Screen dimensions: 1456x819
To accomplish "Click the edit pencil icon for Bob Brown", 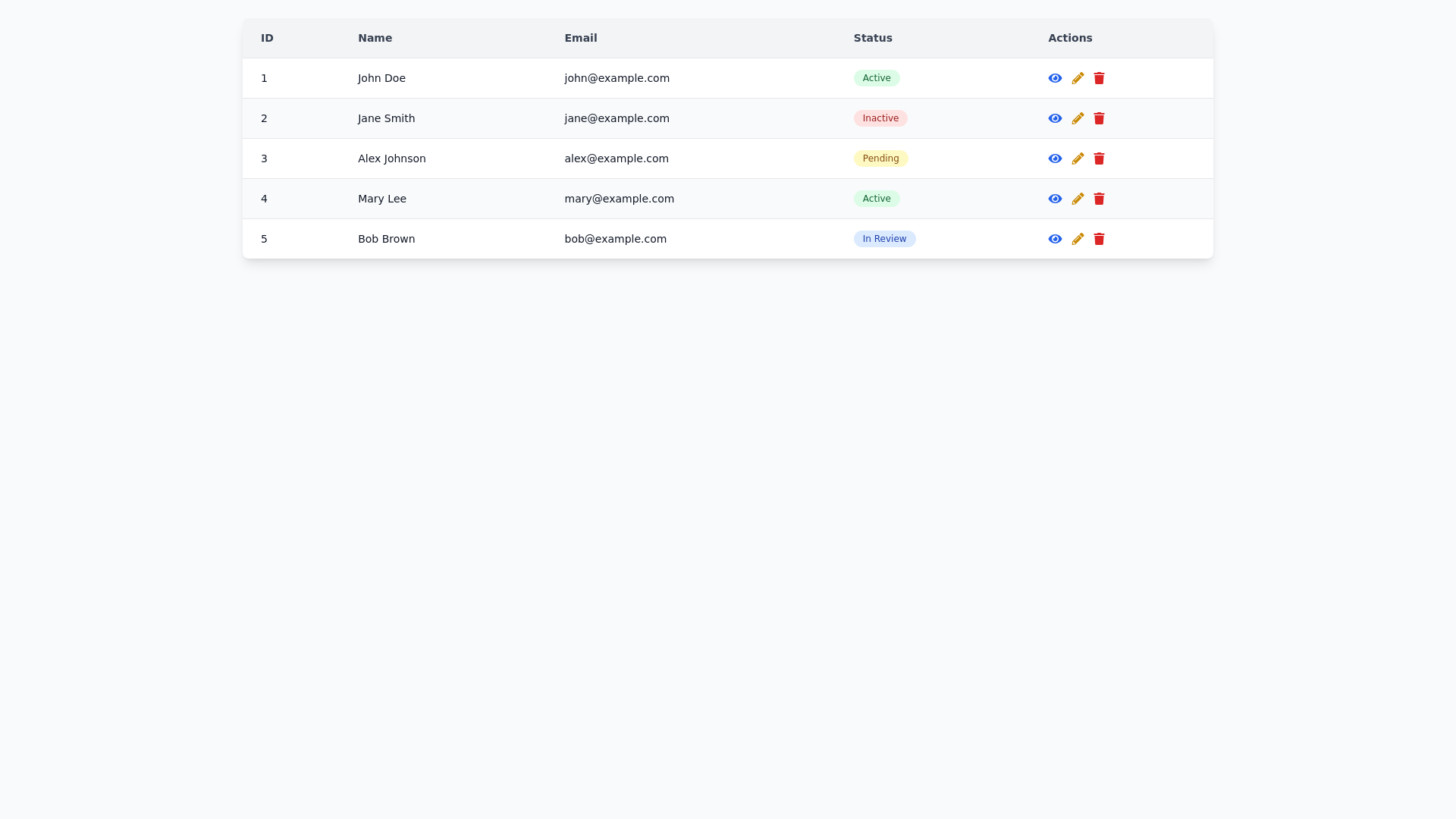I will point(1078,239).
